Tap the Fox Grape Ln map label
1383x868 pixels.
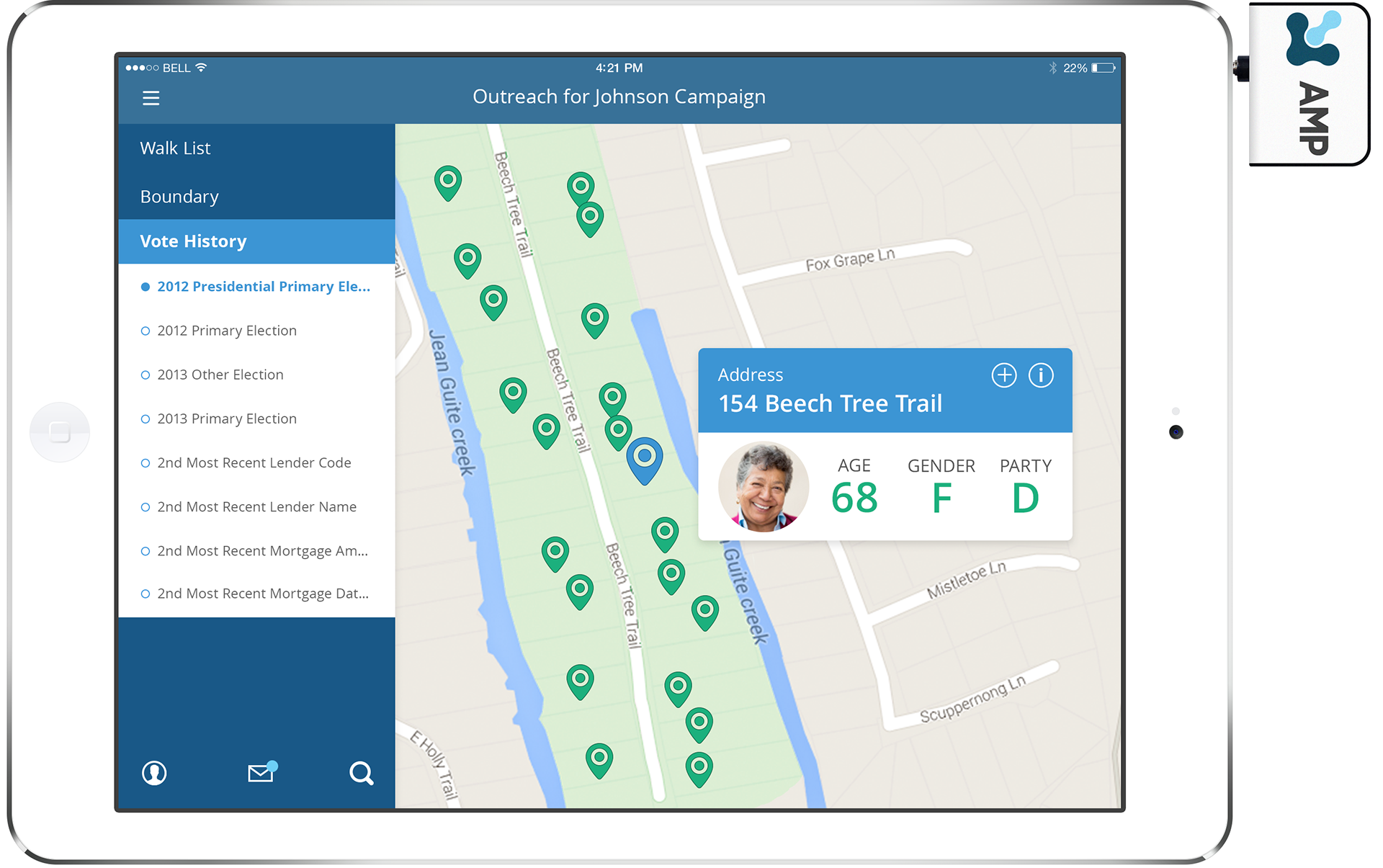click(850, 259)
